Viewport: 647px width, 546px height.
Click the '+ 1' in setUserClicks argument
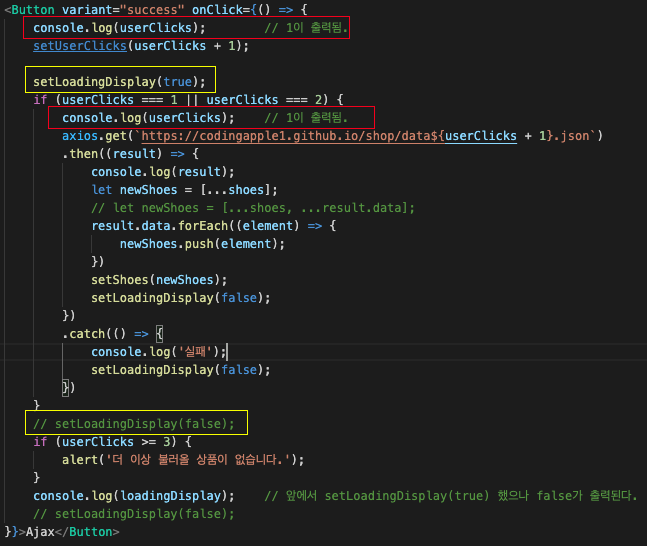(x=224, y=46)
